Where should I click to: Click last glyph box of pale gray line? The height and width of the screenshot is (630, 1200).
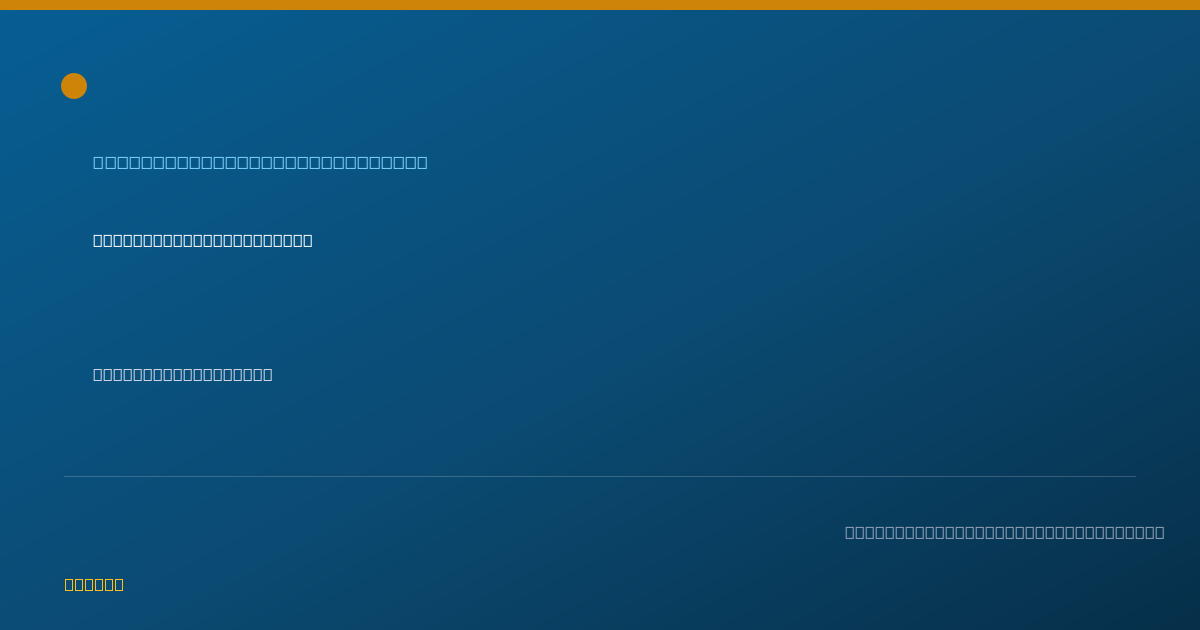click(268, 374)
